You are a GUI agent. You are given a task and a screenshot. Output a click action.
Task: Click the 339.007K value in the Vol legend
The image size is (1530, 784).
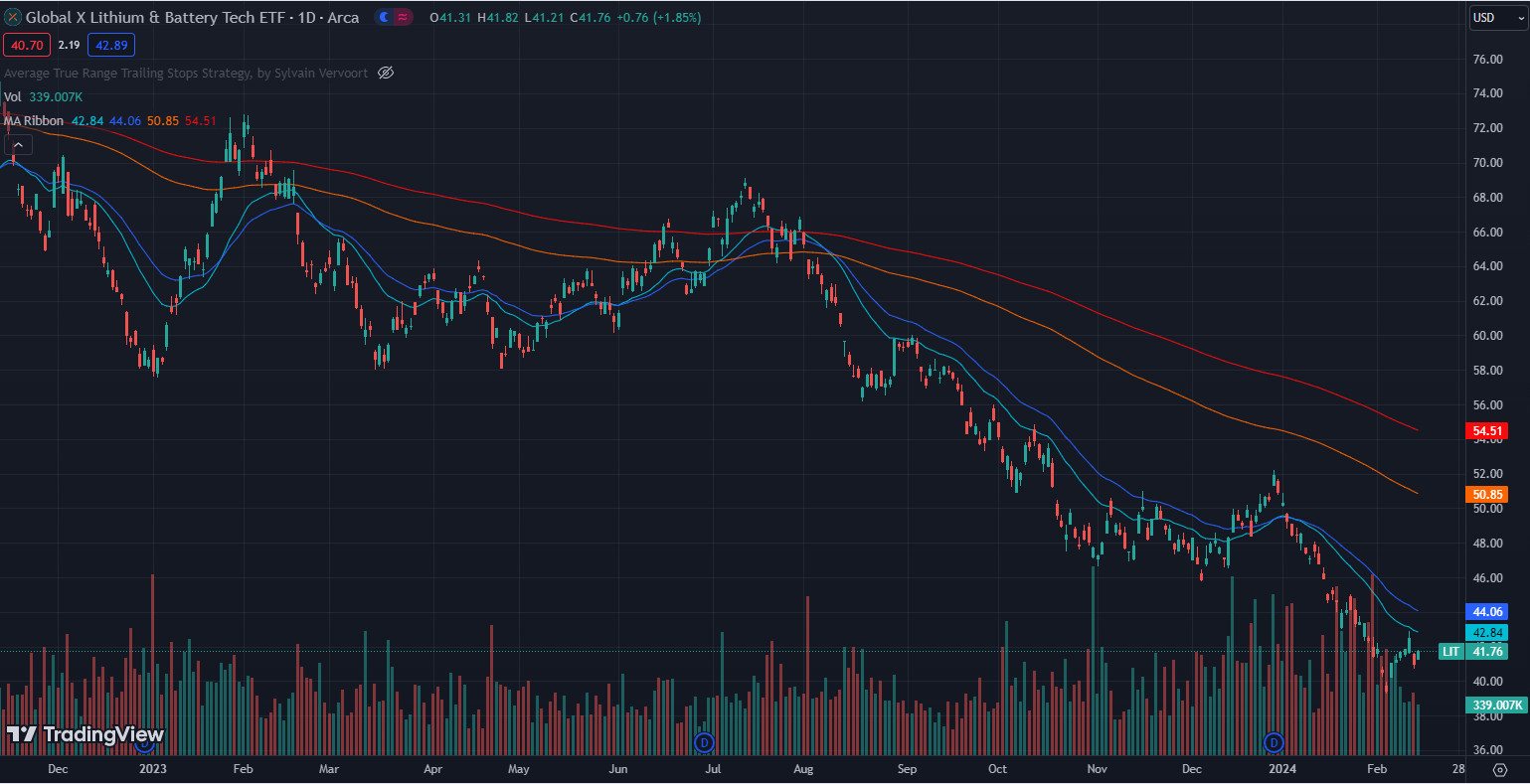pos(57,96)
